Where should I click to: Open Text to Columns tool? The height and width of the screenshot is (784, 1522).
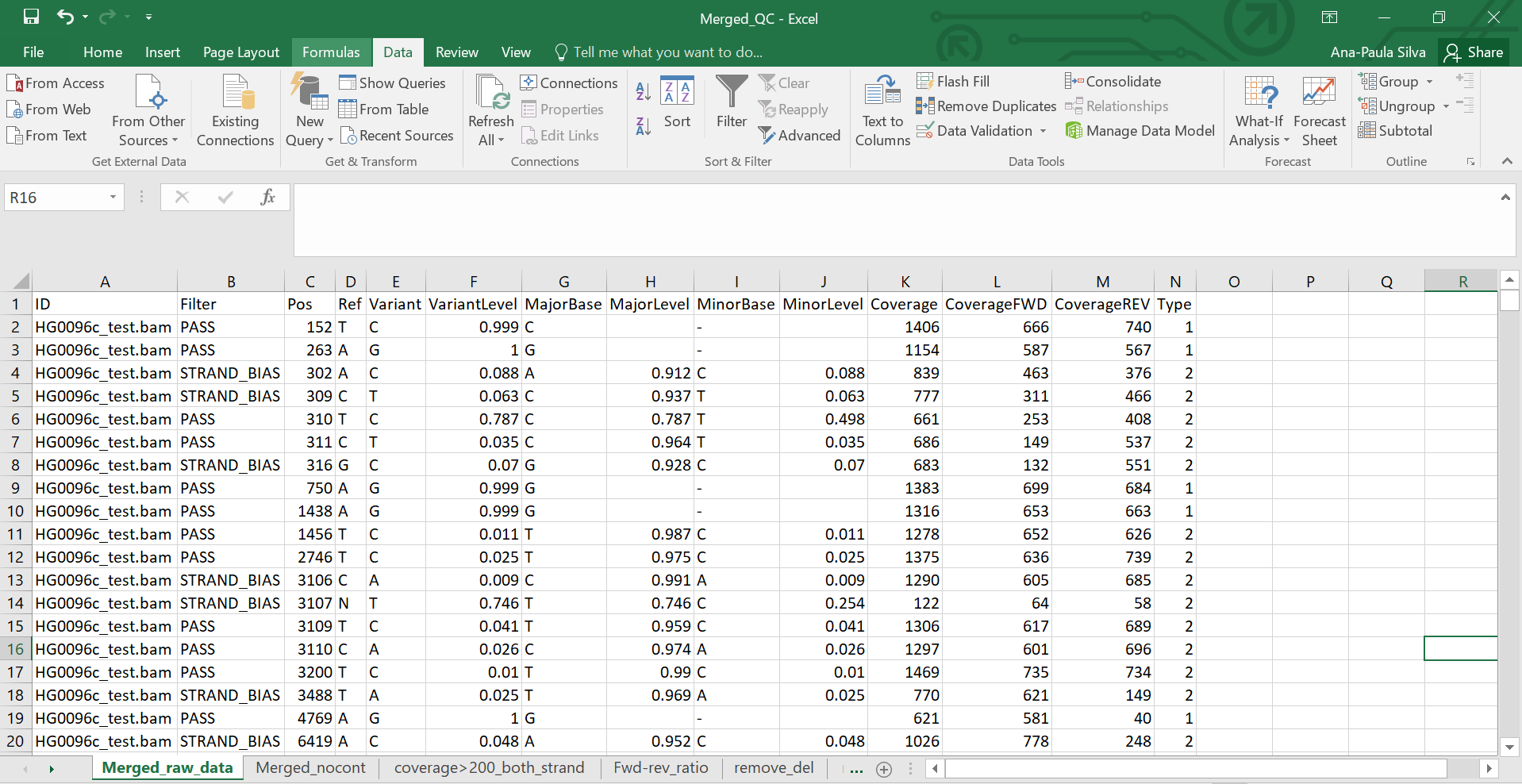click(x=882, y=111)
